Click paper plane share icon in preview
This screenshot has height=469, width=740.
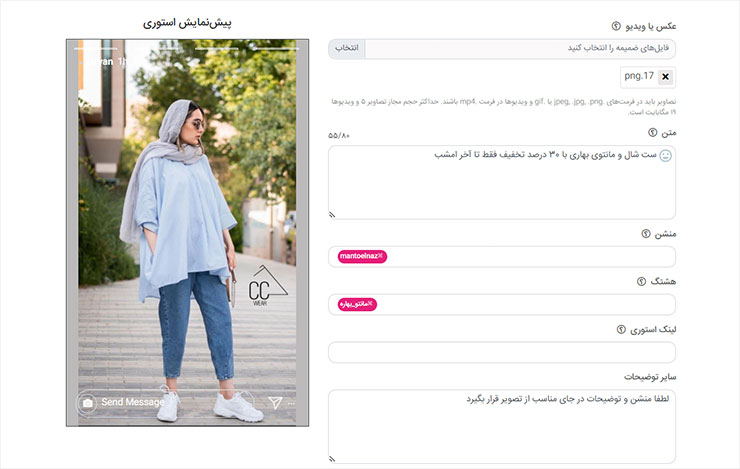(275, 402)
